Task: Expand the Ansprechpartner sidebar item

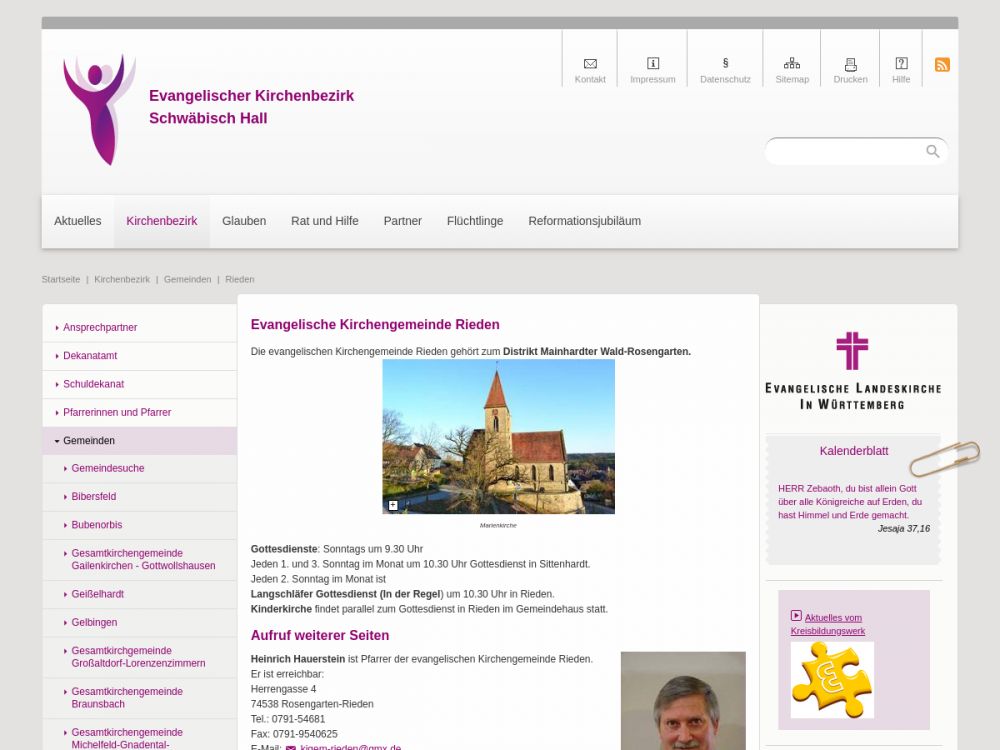Action: click(100, 328)
